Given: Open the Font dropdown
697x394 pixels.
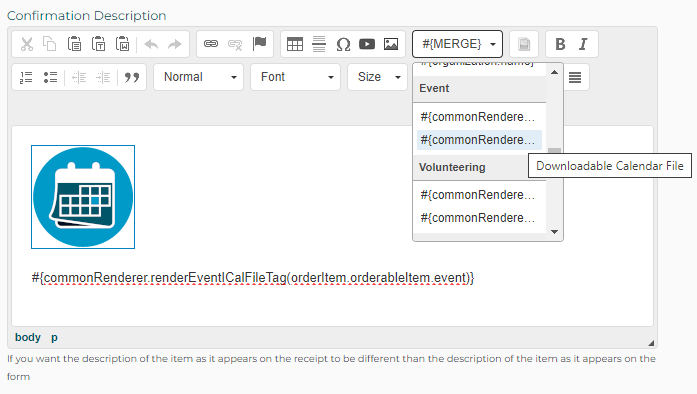Looking at the screenshot, I should [x=295, y=77].
